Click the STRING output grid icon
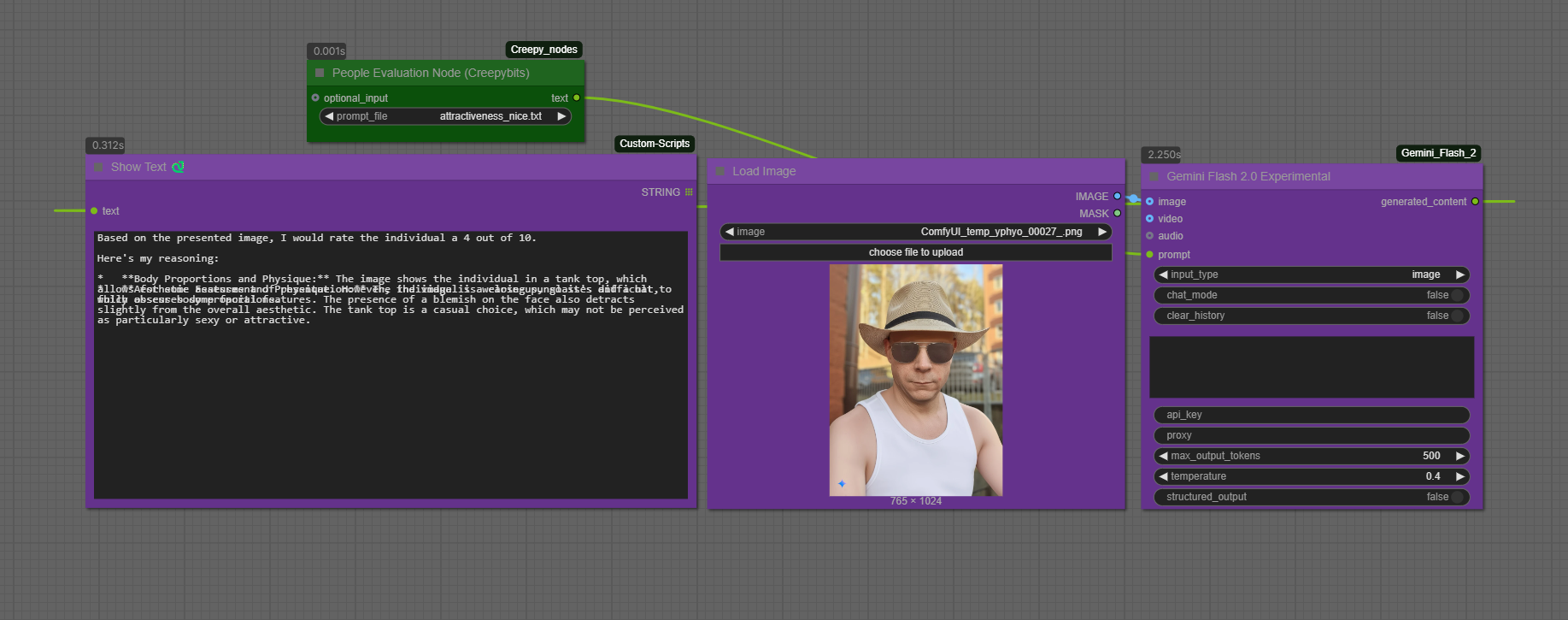The image size is (1568, 620). (689, 192)
